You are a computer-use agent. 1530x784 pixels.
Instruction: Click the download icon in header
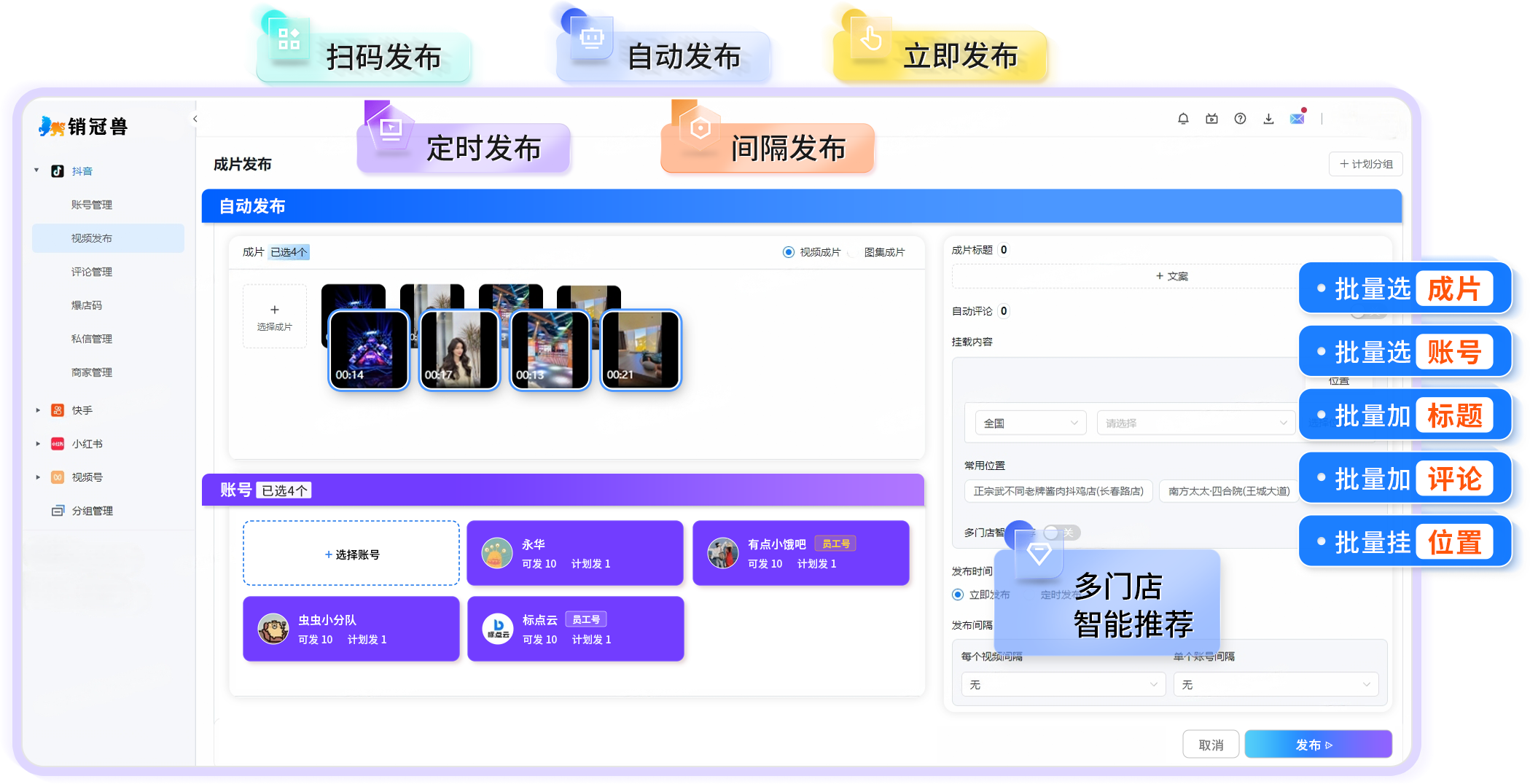[1268, 119]
